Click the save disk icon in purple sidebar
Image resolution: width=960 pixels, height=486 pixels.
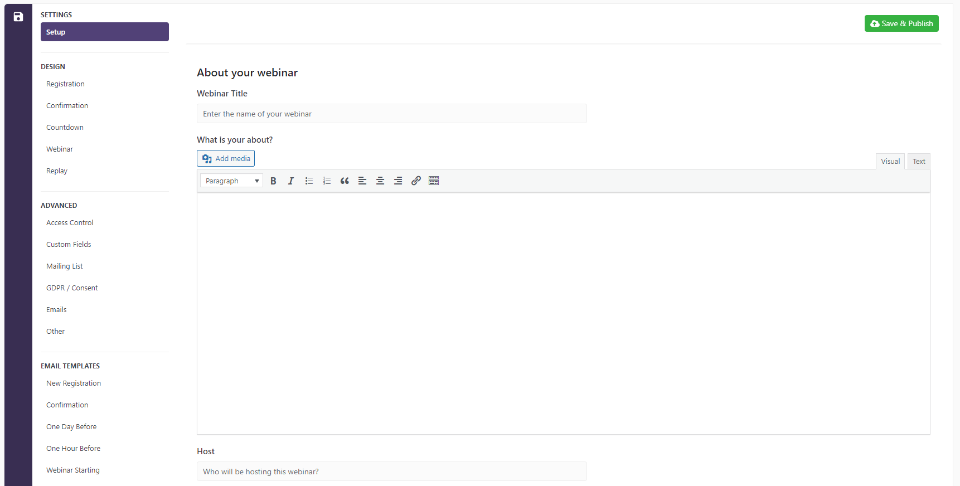[18, 17]
